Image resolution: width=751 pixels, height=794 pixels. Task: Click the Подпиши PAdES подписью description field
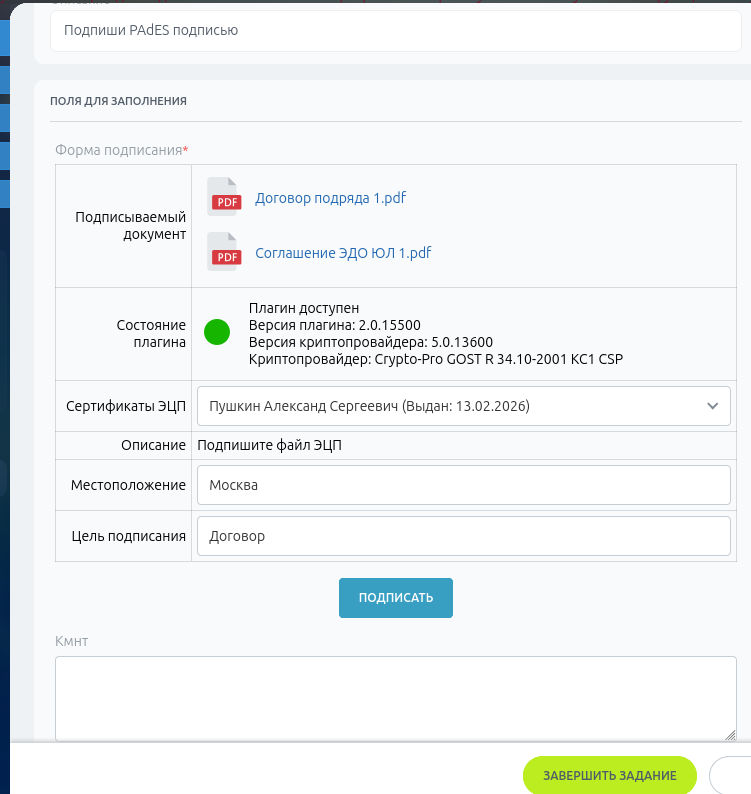tap(396, 30)
